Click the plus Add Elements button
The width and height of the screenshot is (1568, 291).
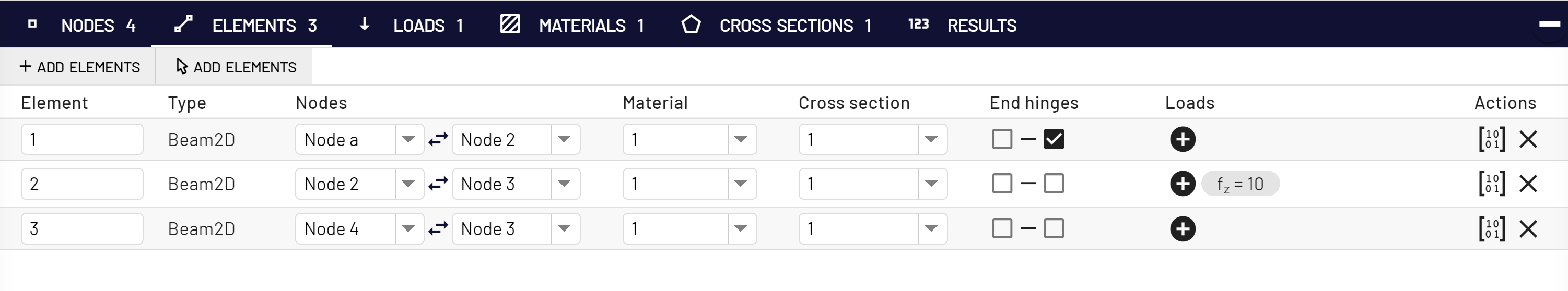(79, 67)
